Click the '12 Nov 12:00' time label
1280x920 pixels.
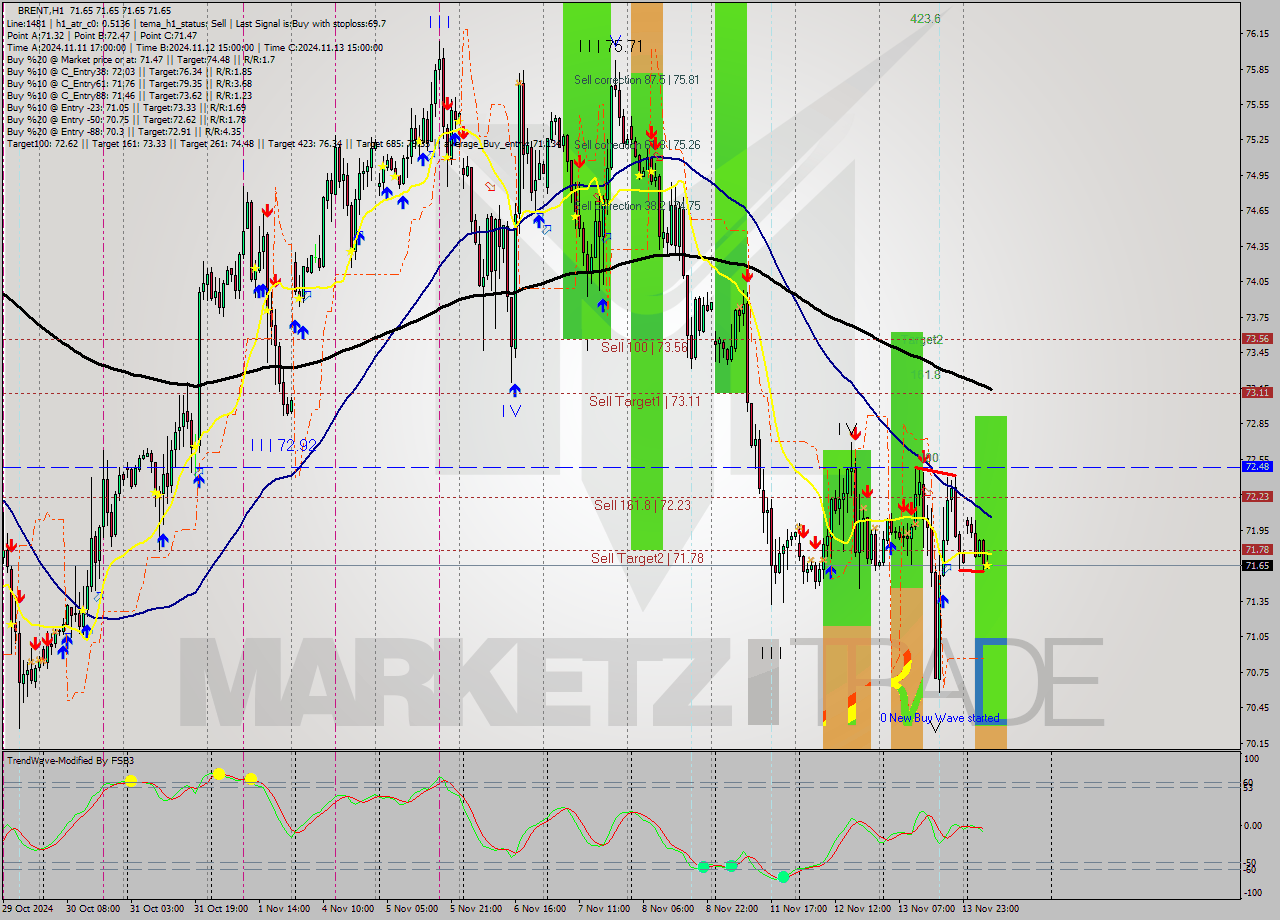[862, 909]
